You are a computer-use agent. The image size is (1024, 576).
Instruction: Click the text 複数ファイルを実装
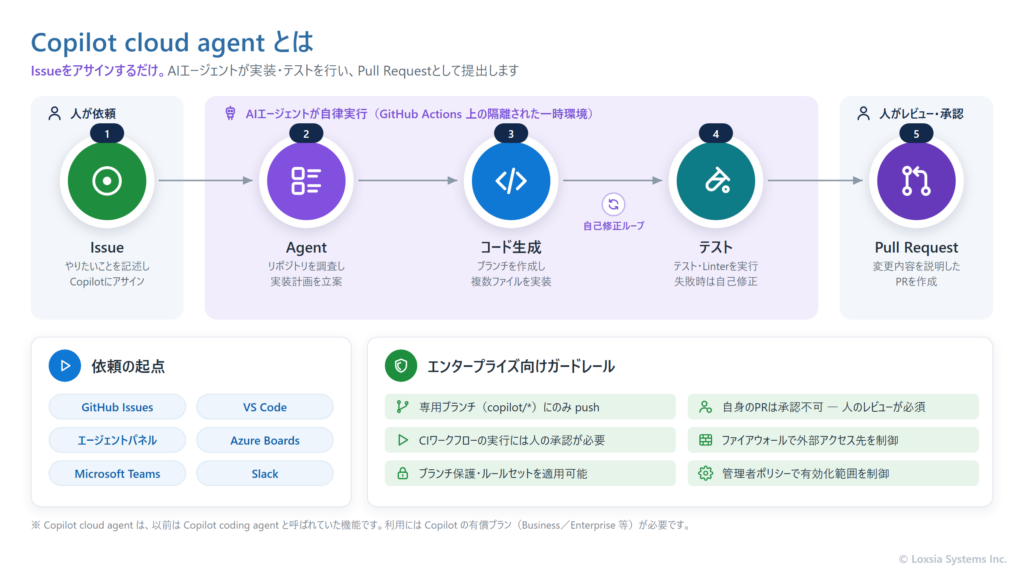pyautogui.click(x=511, y=282)
